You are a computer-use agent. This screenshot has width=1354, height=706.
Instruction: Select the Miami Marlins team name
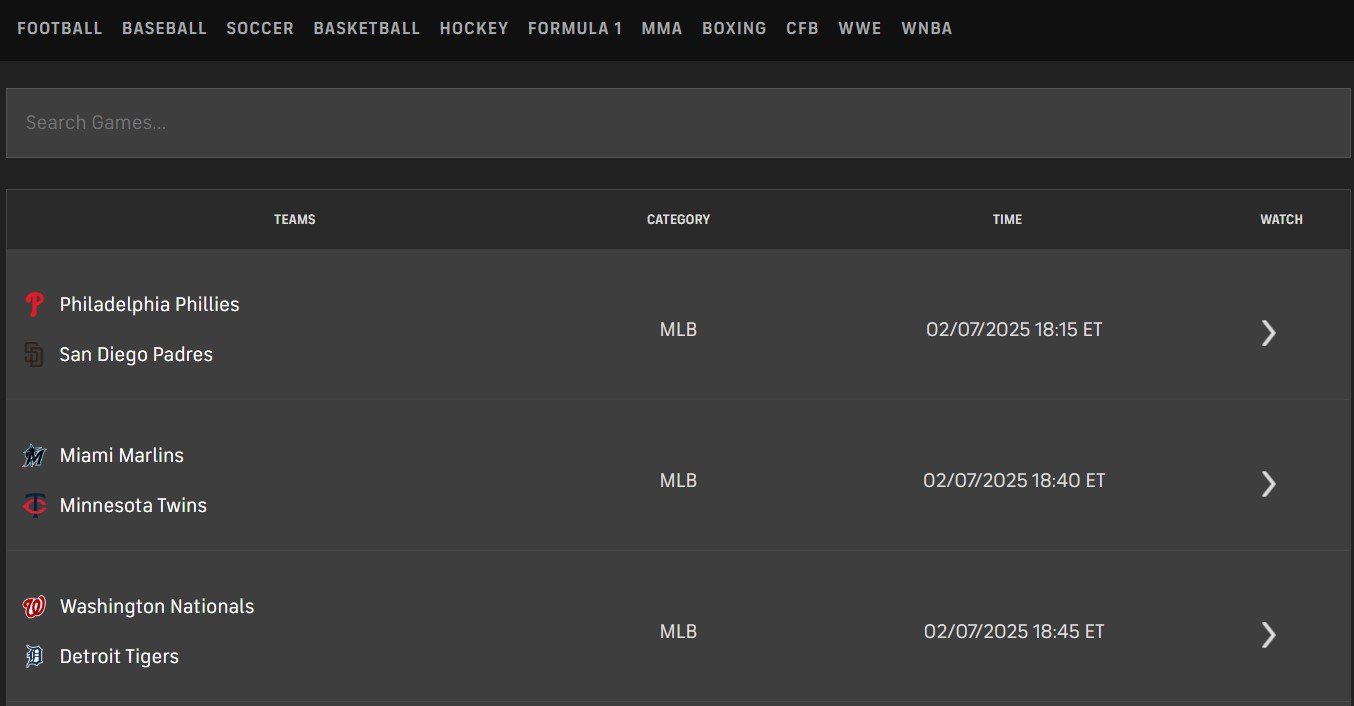pyautogui.click(x=122, y=455)
